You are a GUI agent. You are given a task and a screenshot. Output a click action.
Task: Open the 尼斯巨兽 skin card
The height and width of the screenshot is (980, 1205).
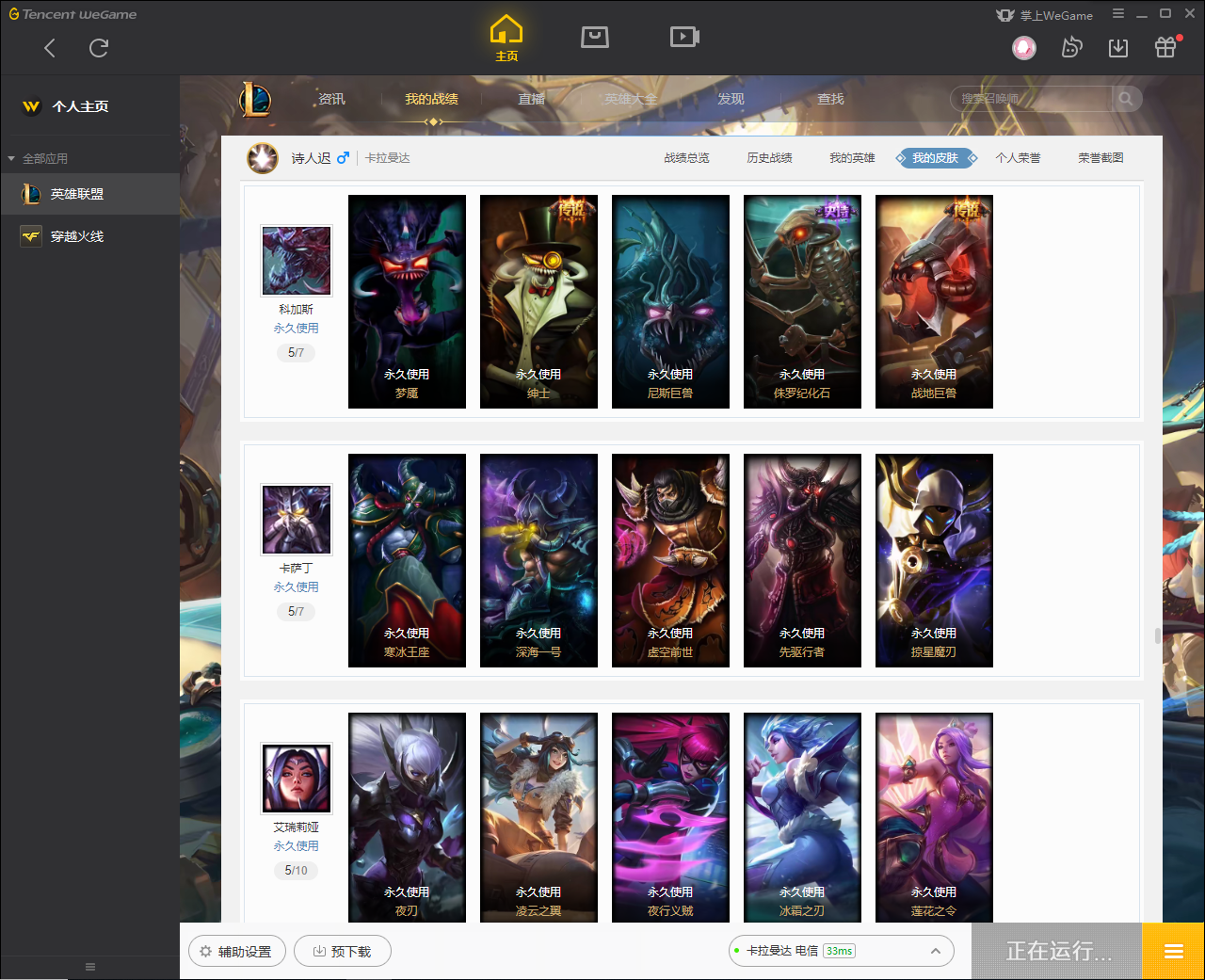click(670, 301)
